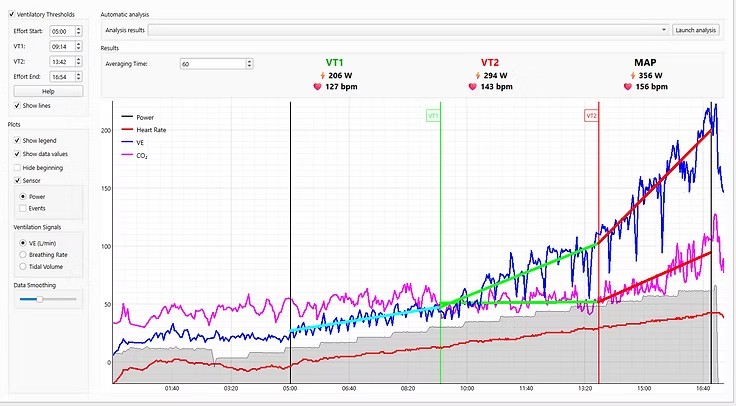The image size is (736, 406).
Task: Click the Effort Start time field
Action: tap(62, 31)
